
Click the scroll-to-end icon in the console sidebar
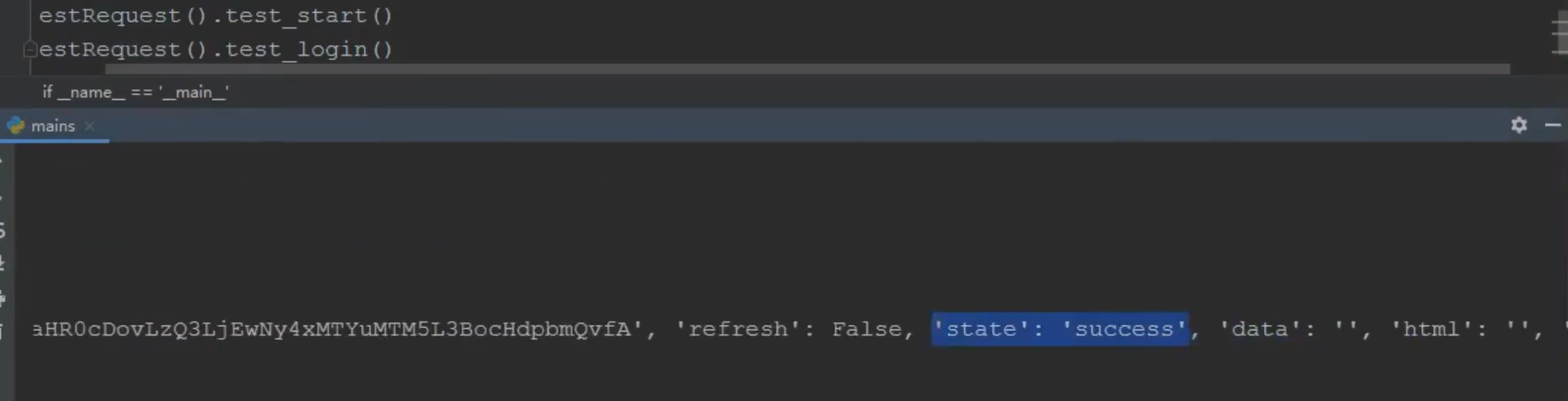(x=3, y=264)
